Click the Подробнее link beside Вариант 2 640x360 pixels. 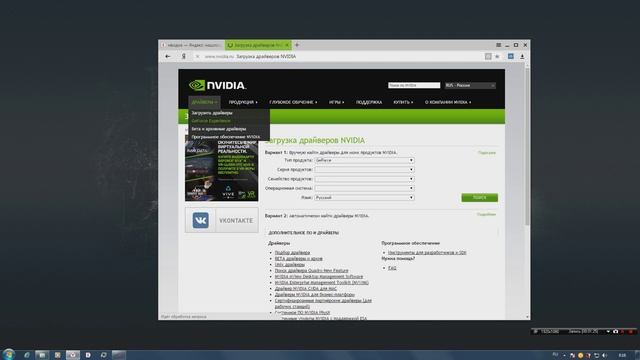point(487,214)
